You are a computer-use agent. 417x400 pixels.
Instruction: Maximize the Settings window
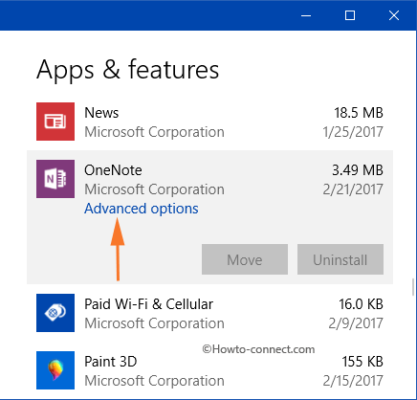coord(350,15)
